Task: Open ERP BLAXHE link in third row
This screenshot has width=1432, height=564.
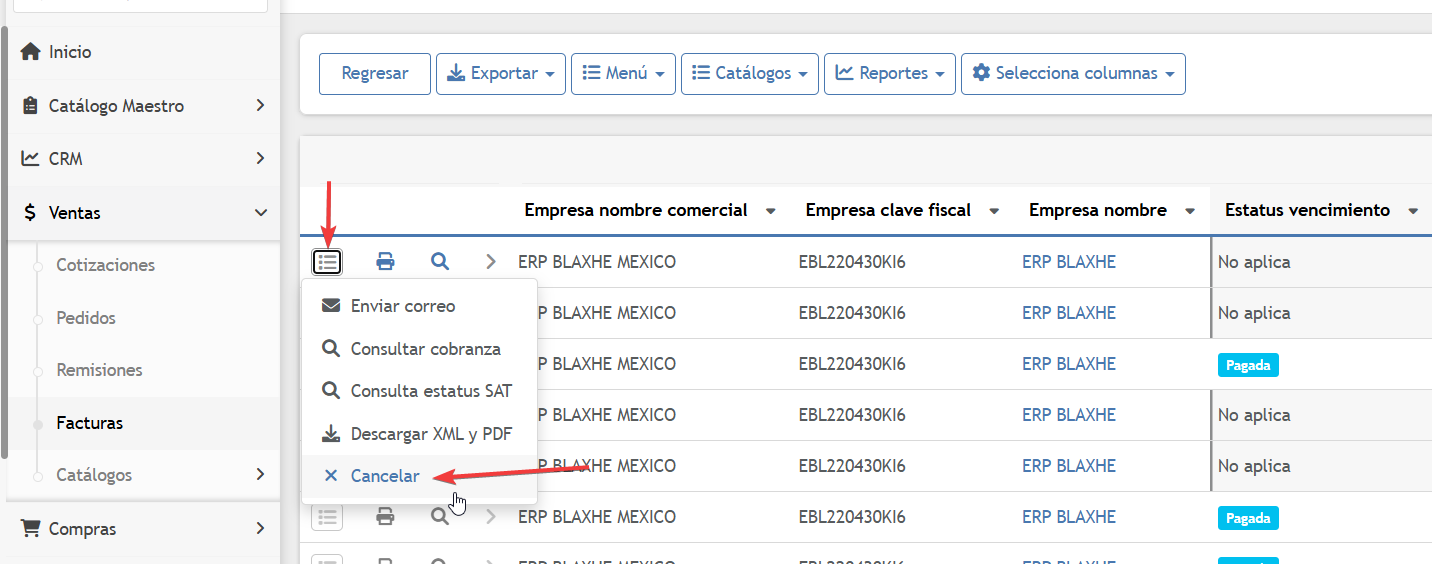Action: tap(1069, 364)
